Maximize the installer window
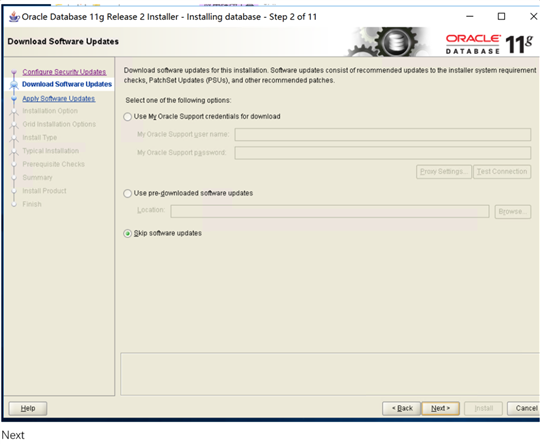This screenshot has width=540, height=444. click(x=501, y=17)
